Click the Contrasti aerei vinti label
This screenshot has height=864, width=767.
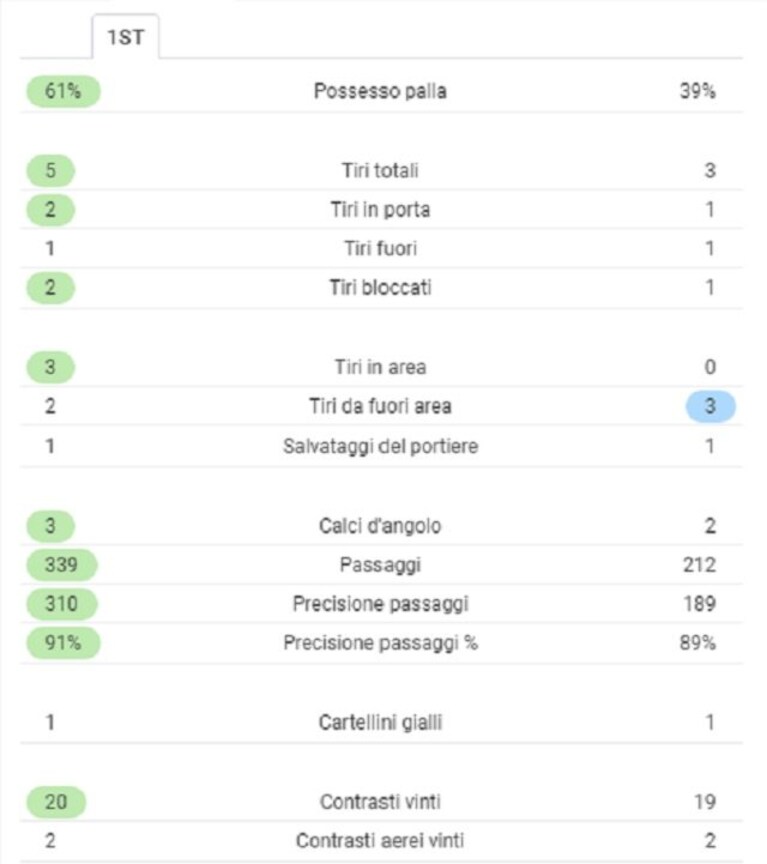380,841
